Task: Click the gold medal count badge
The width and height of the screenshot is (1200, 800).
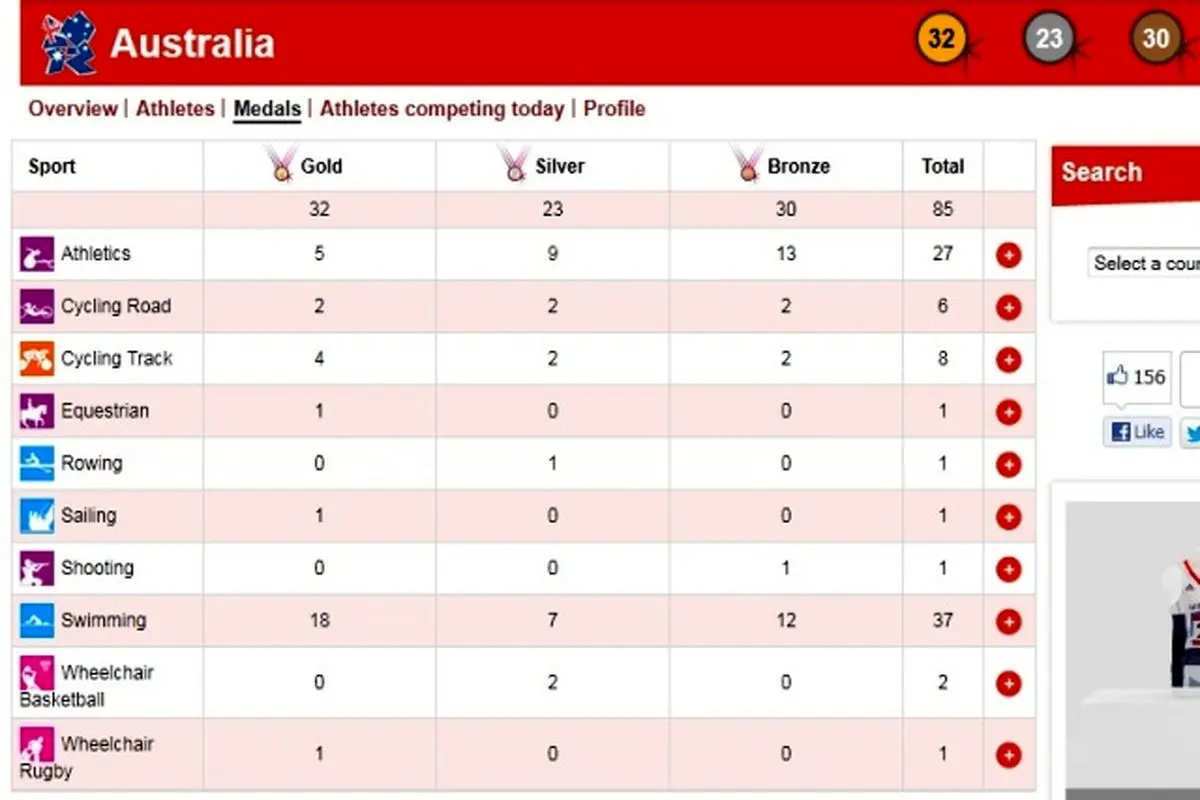Action: tap(941, 40)
